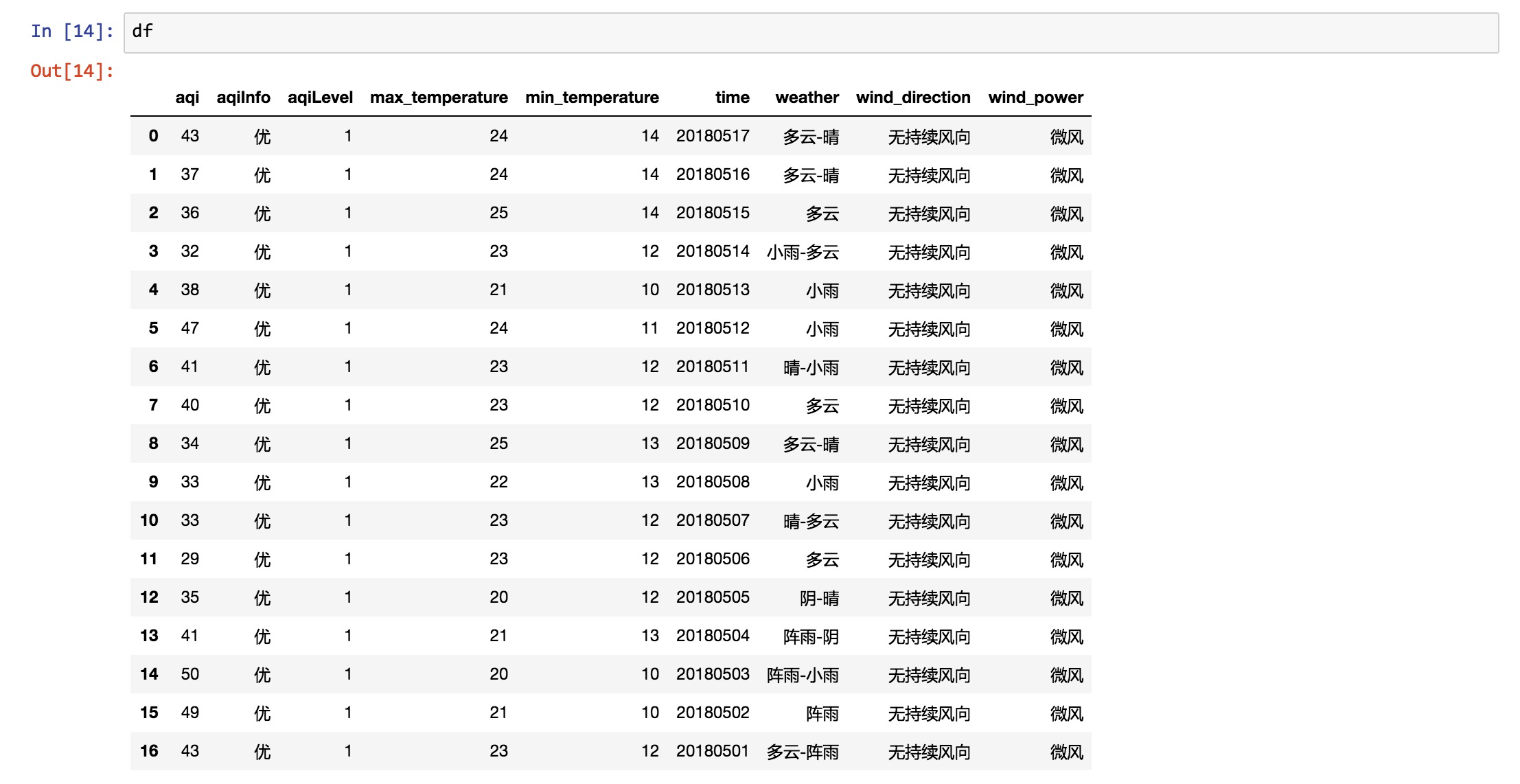The image size is (1520, 784).
Task: Click the wind_power column header
Action: pos(1035,97)
